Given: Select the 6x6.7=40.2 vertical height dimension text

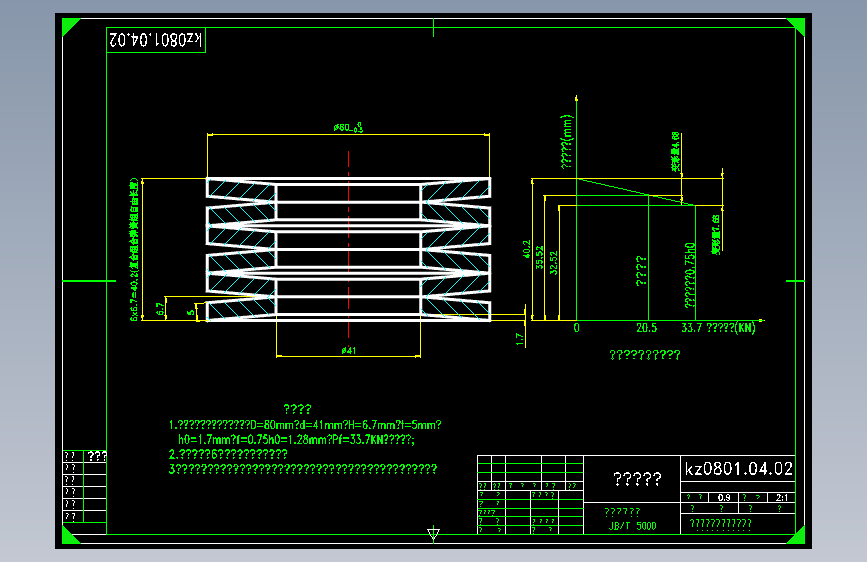Looking at the screenshot, I should tap(134, 249).
